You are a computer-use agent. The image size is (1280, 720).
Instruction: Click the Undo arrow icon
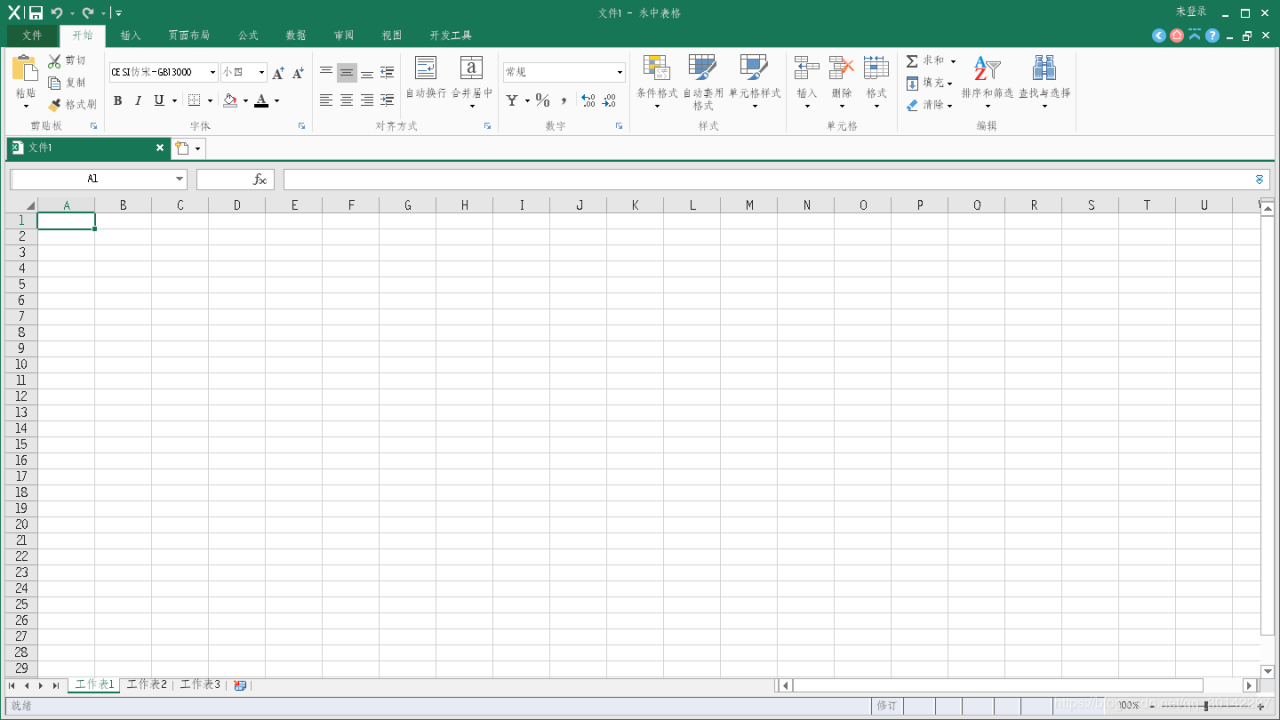pos(57,13)
